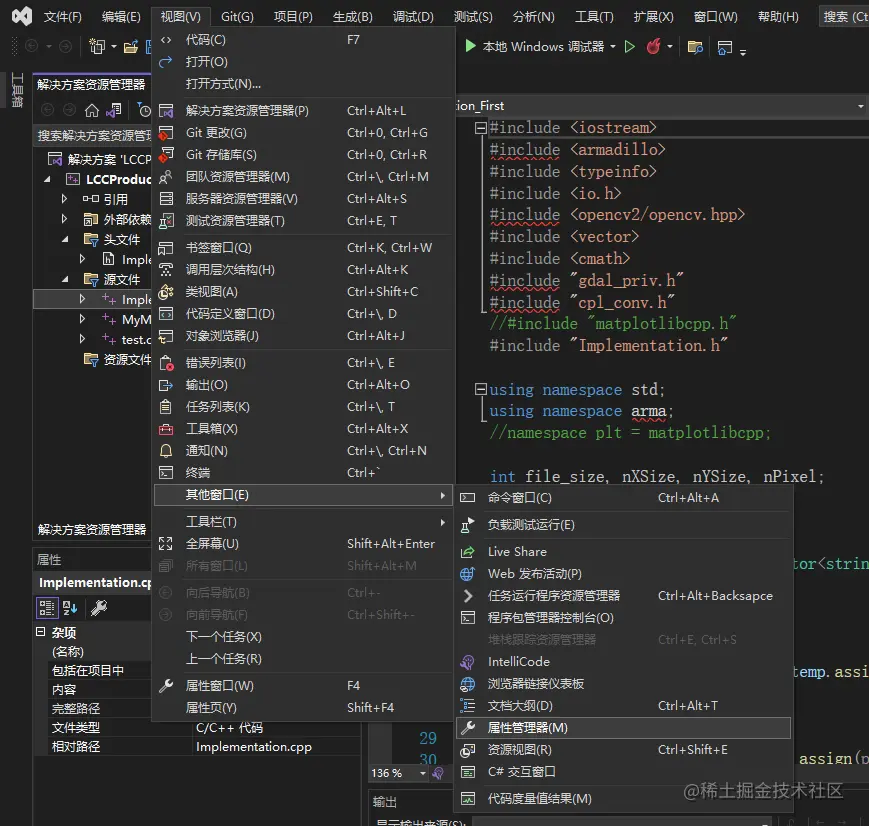Click pending changes filter clock icon
The width and height of the screenshot is (869, 826).
(144, 111)
